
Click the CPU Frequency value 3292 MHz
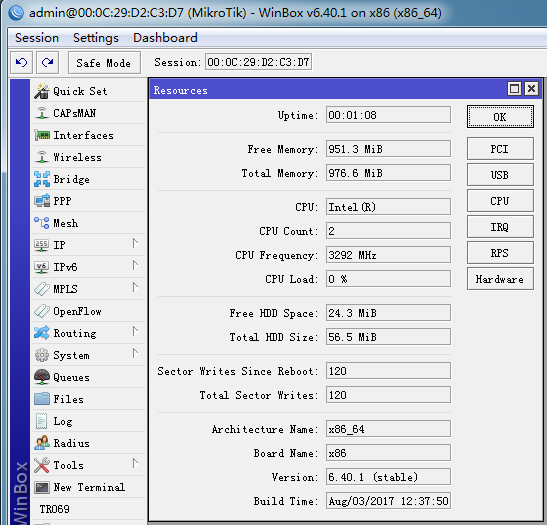(388, 255)
